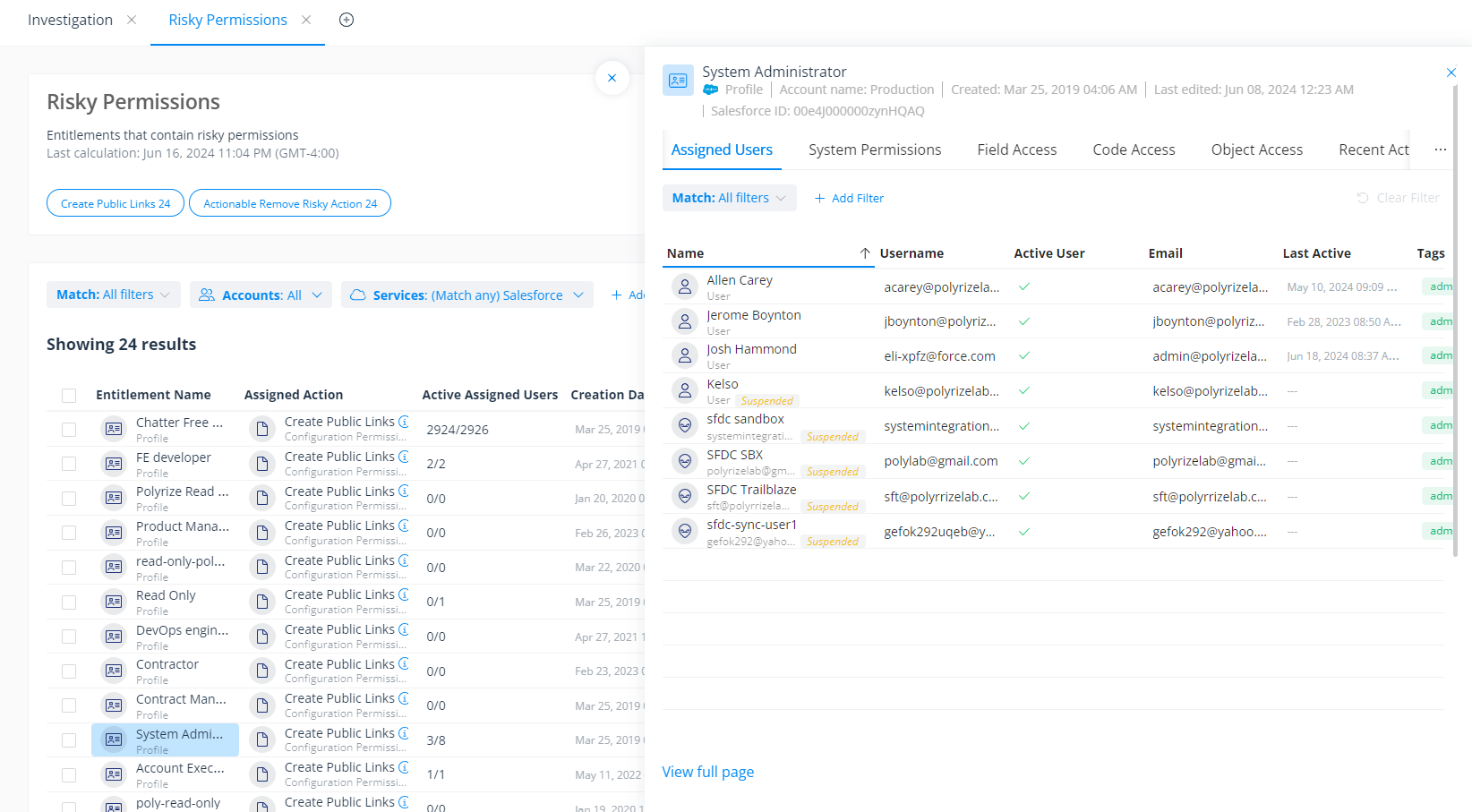Switch to the Investigation tab

tap(70, 20)
